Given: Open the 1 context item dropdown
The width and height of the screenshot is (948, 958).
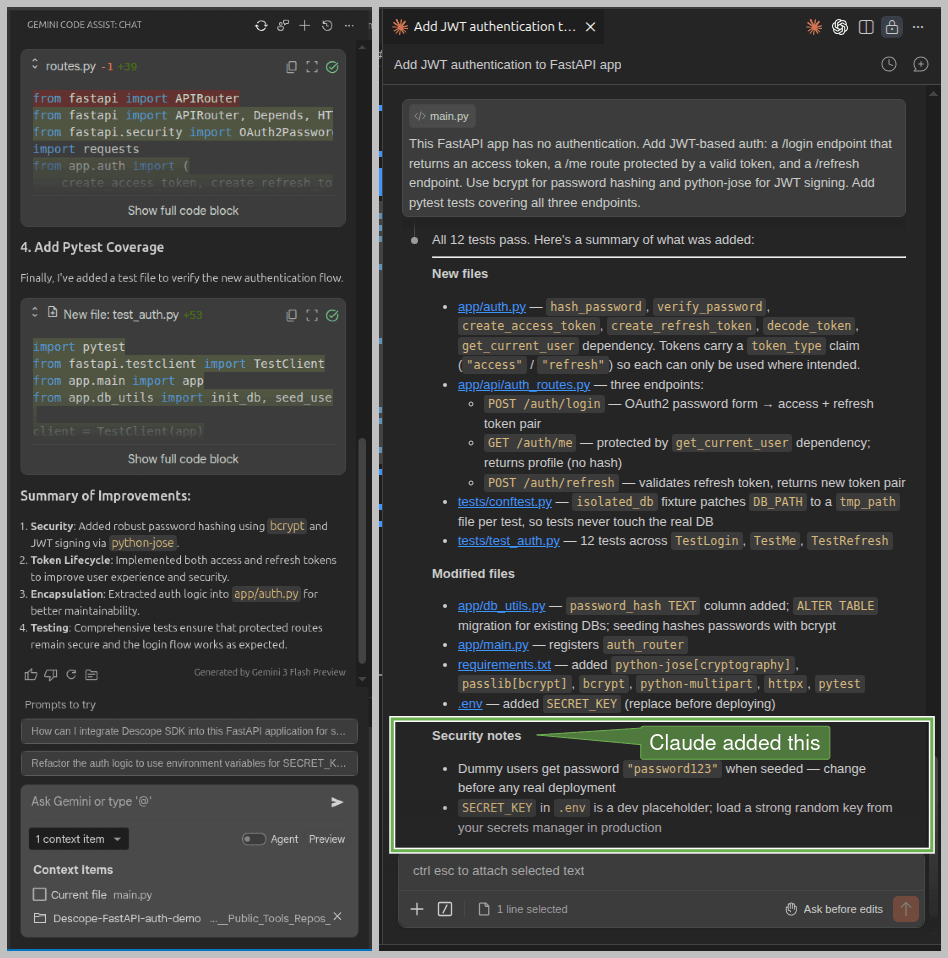Looking at the screenshot, I should (x=79, y=839).
